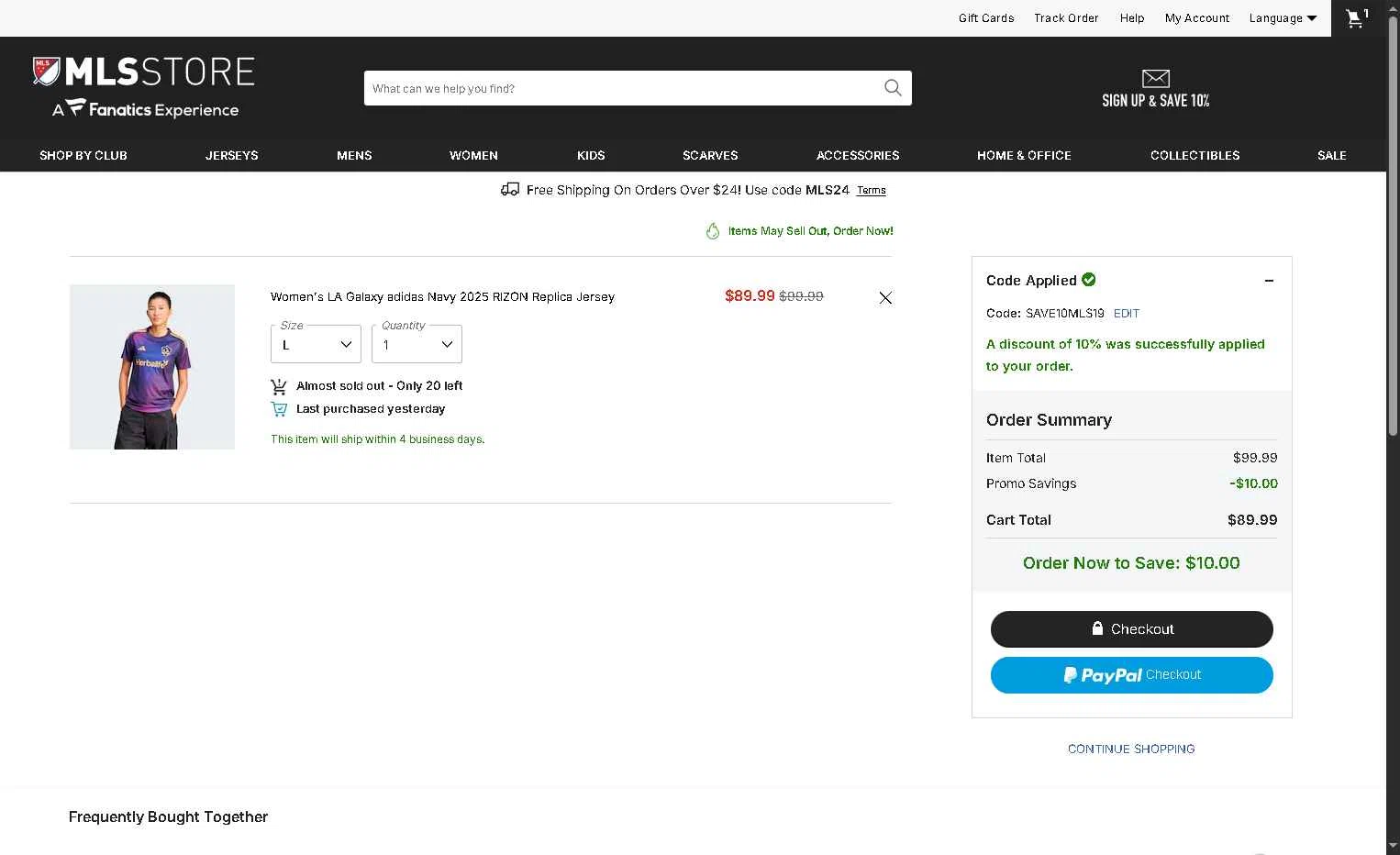Viewport: 1400px width, 855px height.
Task: Click the search magnifier icon
Action: [x=893, y=88]
